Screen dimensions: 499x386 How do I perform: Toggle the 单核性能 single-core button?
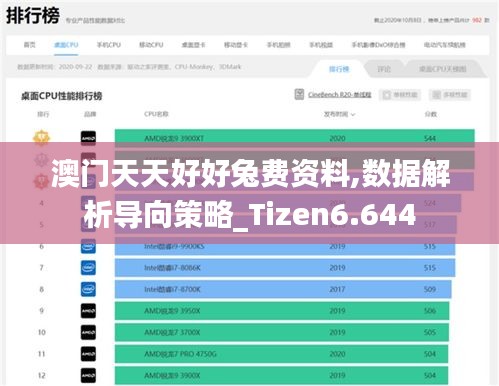coord(400,95)
